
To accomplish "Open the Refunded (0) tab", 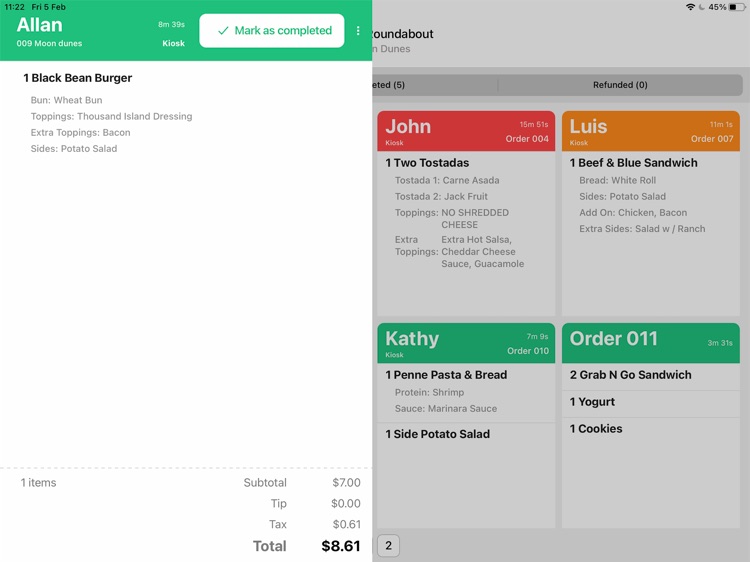I will coord(620,85).
